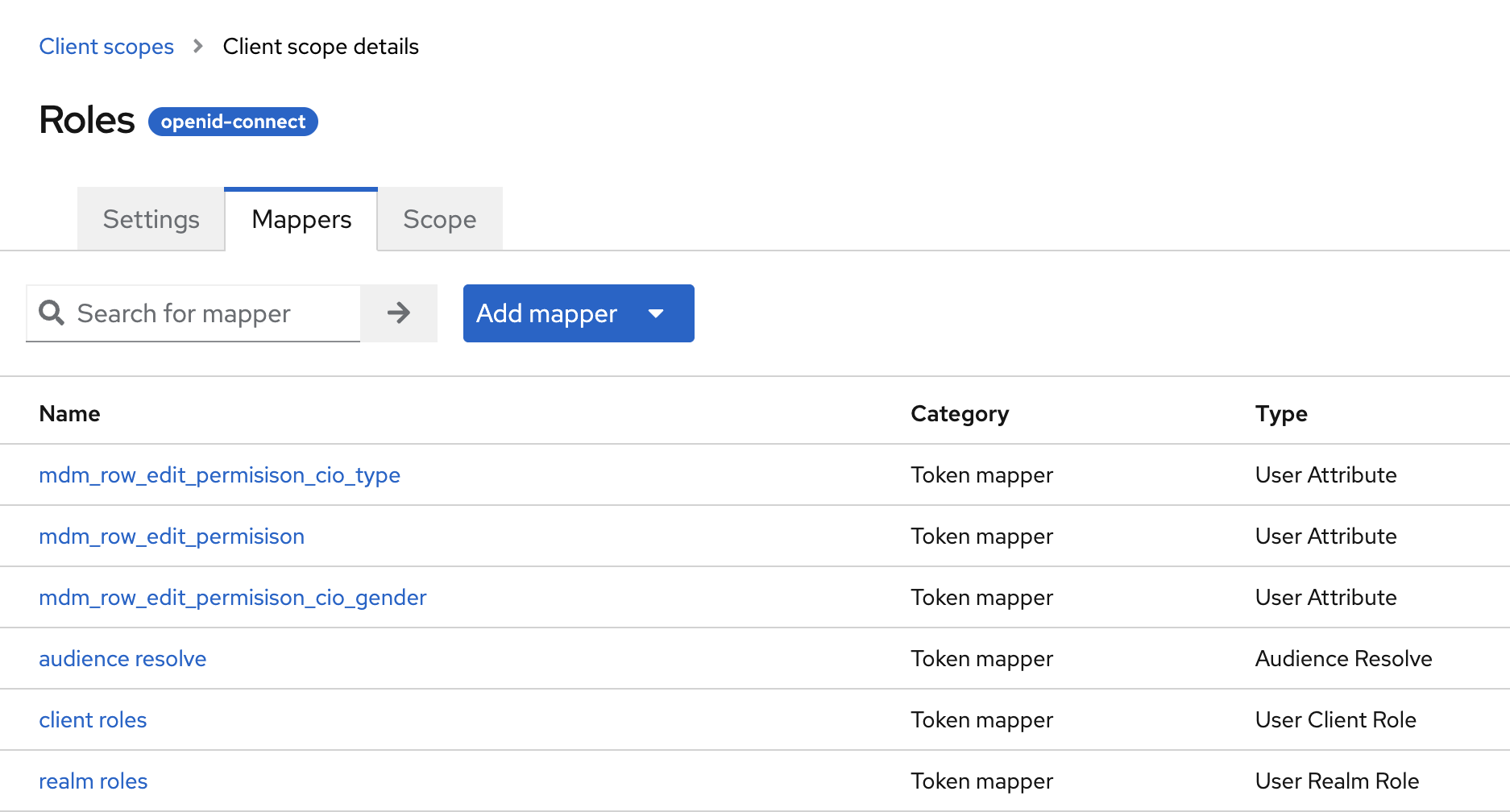This screenshot has width=1510, height=812.
Task: Click the openid-connect protocol badge
Action: tap(233, 122)
